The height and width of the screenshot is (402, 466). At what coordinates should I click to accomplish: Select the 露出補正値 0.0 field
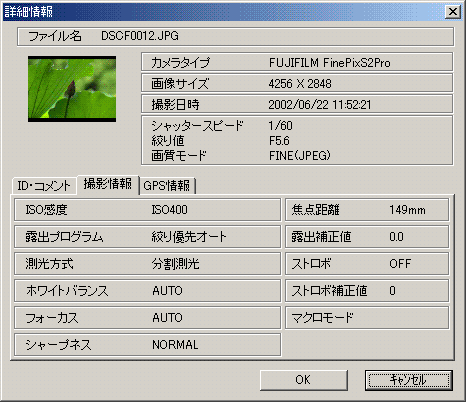pyautogui.click(x=367, y=237)
